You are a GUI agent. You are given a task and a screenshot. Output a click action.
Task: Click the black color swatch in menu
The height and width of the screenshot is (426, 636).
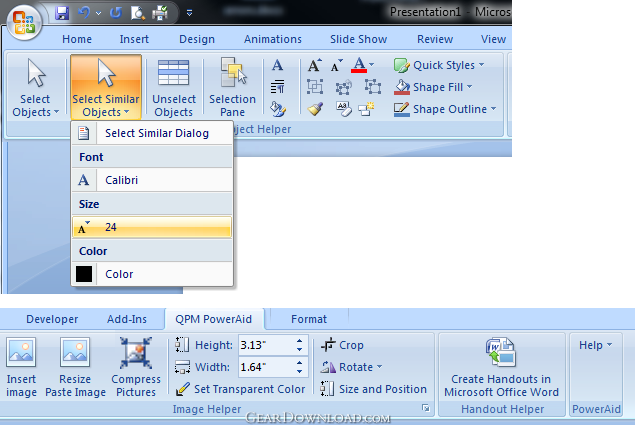click(84, 274)
